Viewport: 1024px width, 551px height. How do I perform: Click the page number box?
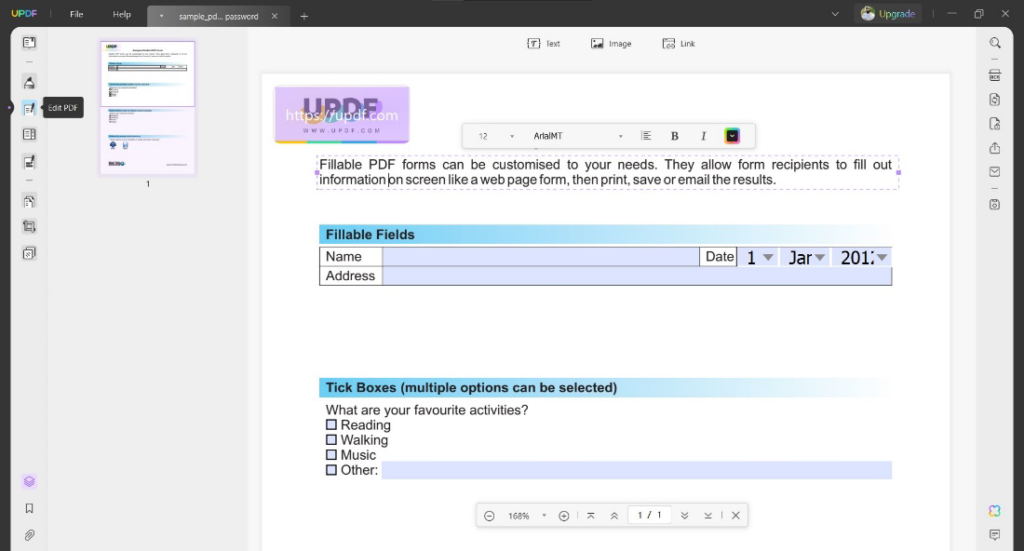pyautogui.click(x=649, y=516)
